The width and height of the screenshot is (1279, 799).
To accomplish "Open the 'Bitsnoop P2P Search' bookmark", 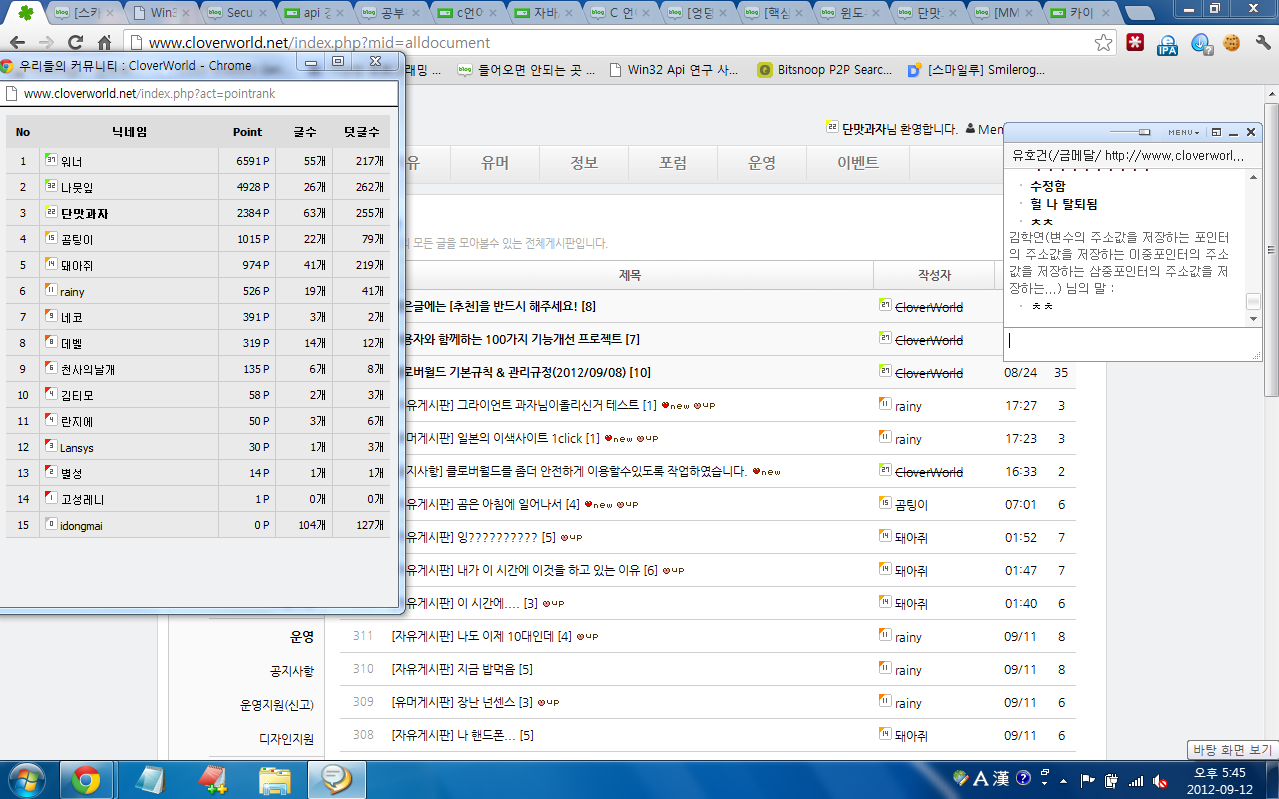I will [x=824, y=70].
